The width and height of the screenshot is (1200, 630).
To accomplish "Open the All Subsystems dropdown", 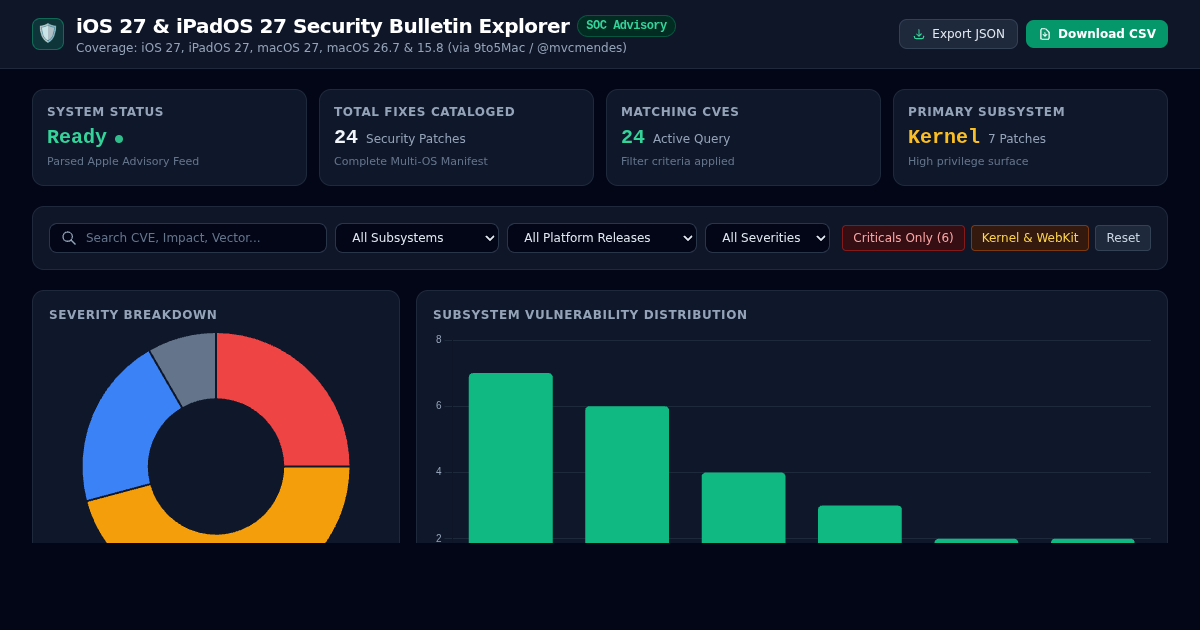I will point(417,238).
